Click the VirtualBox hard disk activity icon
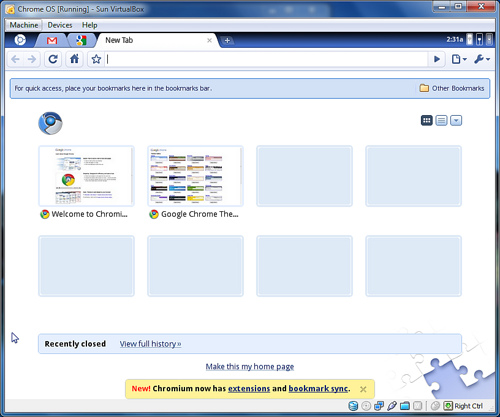Screen dimensions: 500x417 [x=353, y=406]
